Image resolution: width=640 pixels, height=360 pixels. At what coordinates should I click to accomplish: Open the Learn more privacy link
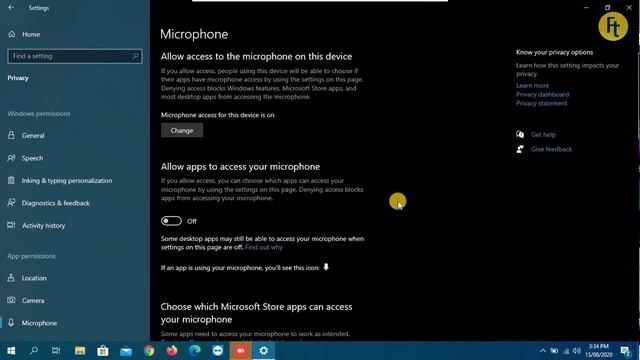click(x=532, y=85)
